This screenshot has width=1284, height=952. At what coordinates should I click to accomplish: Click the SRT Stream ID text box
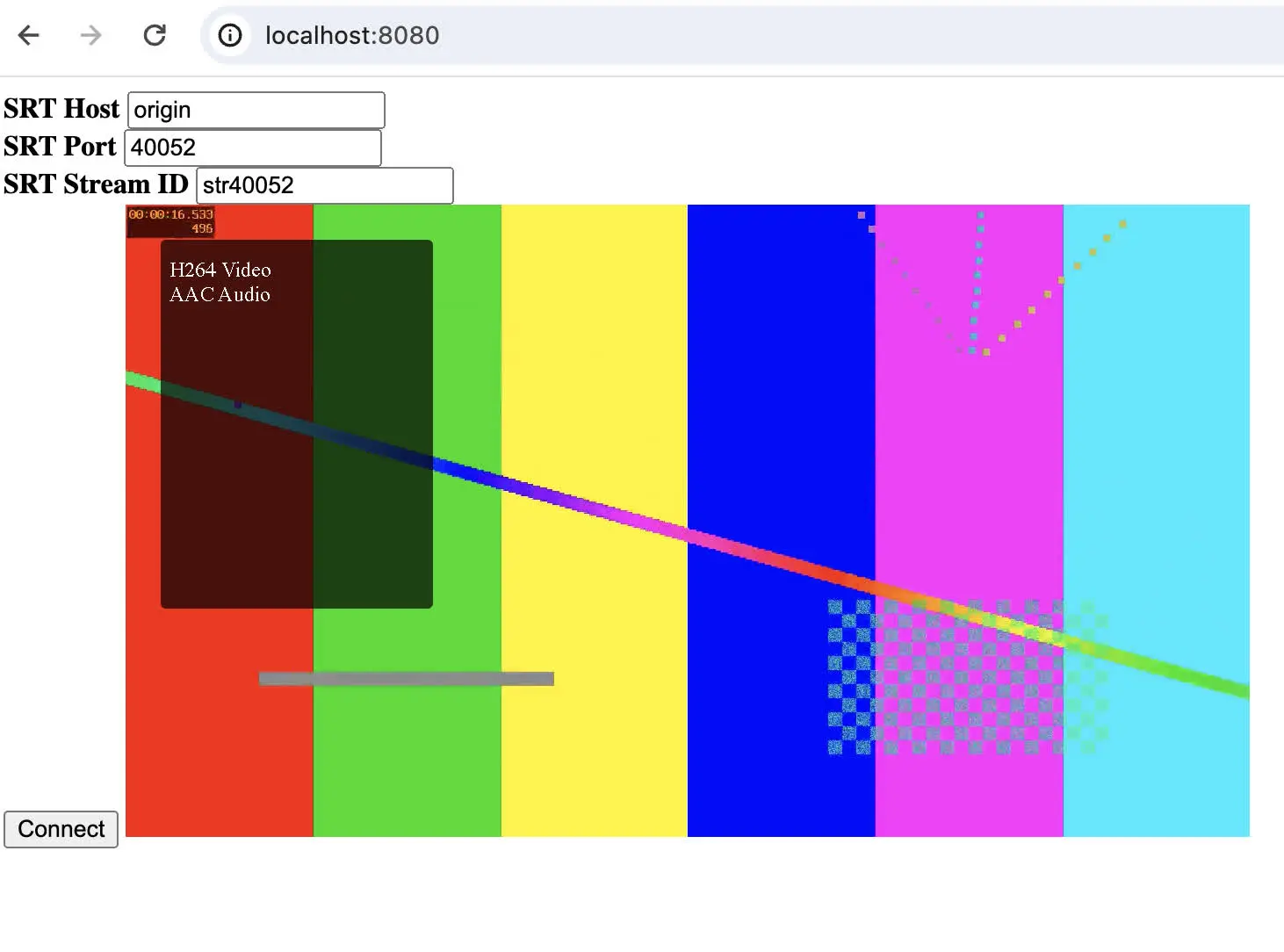pyautogui.click(x=324, y=185)
